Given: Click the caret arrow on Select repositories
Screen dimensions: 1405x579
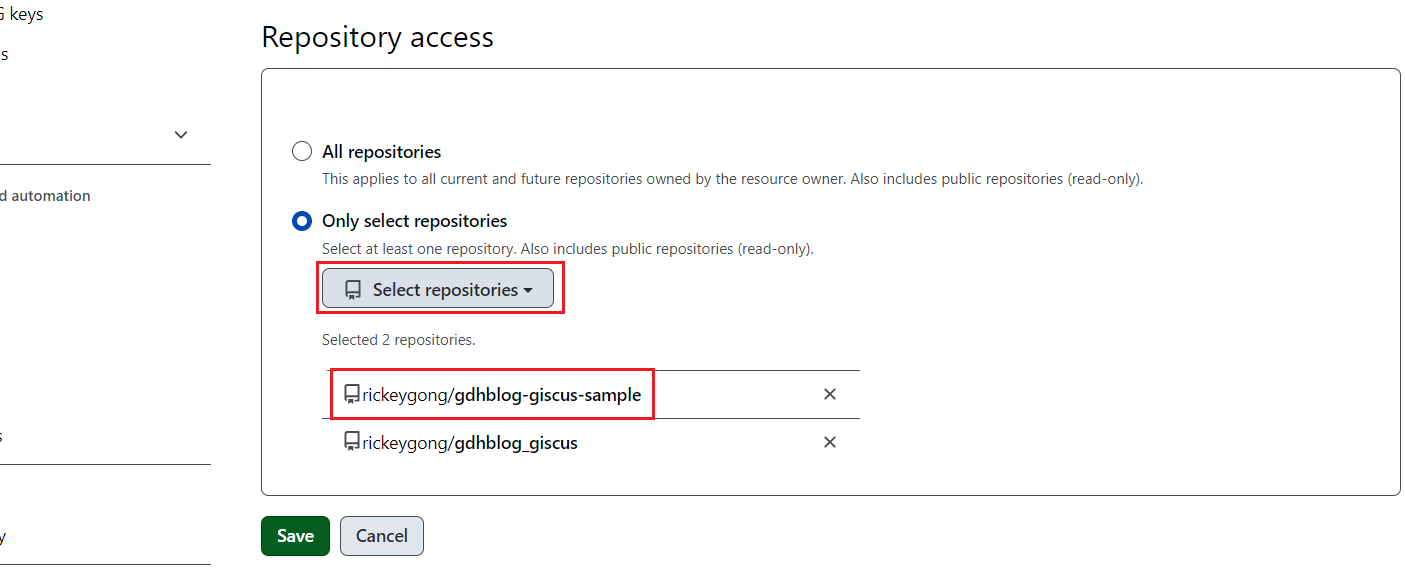Looking at the screenshot, I should (527, 291).
